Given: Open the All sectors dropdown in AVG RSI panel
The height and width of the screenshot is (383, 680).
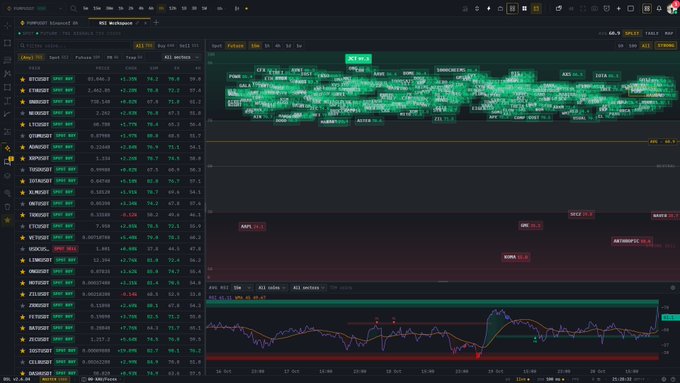Looking at the screenshot, I should point(308,288).
